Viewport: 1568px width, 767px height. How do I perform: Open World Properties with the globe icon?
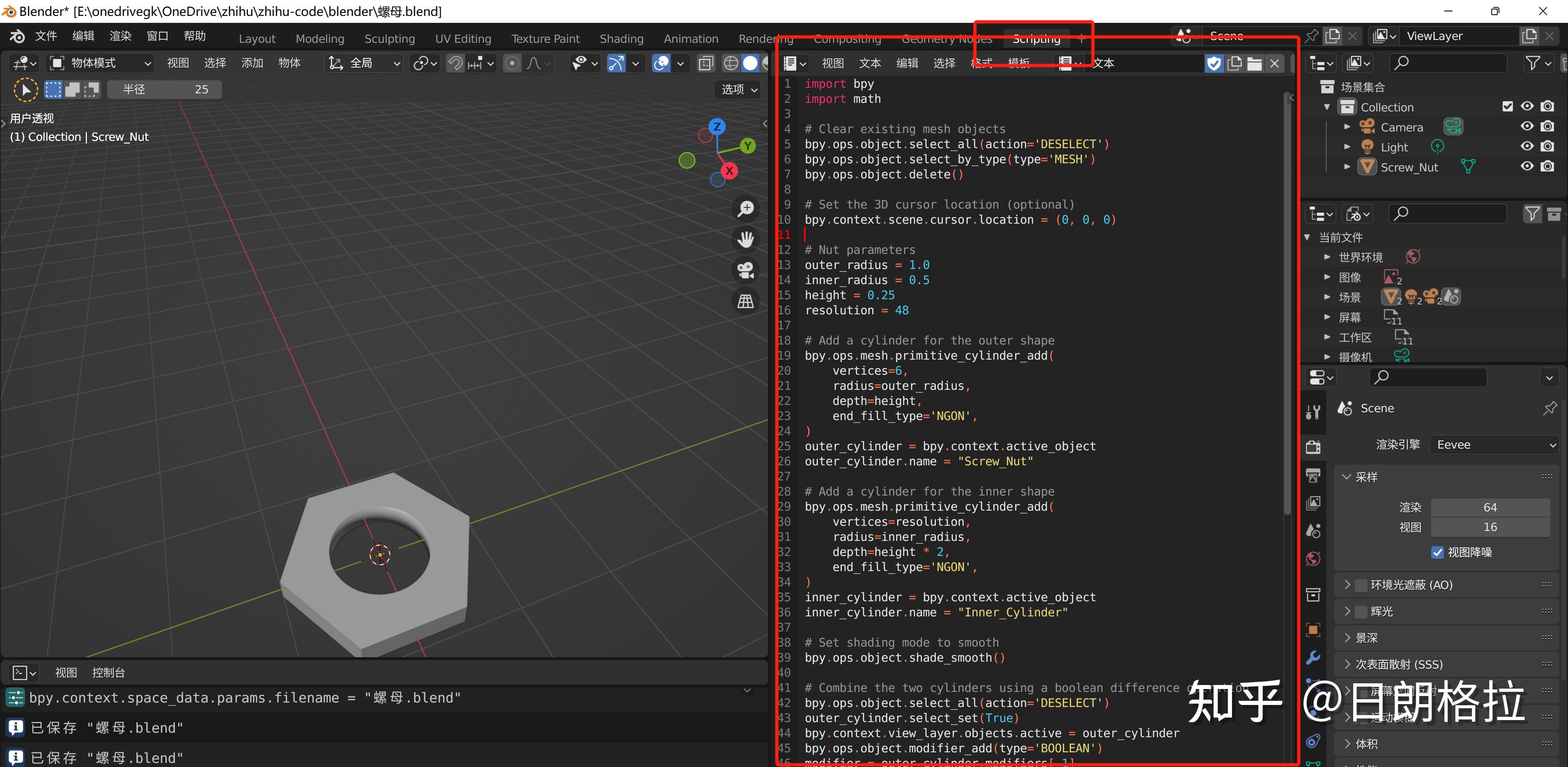[x=1313, y=558]
